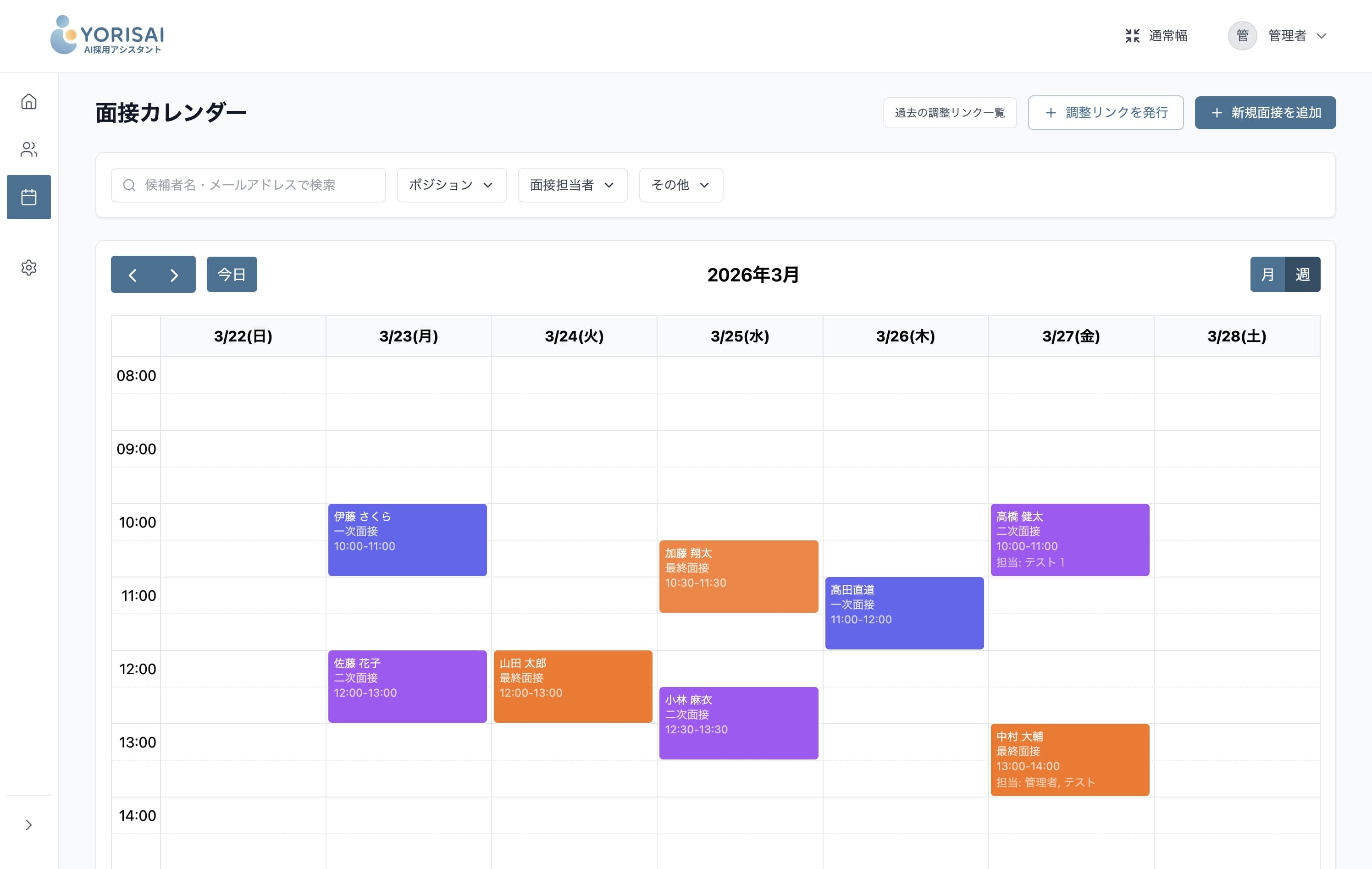Expand sidebar with bottom chevron arrow
The width and height of the screenshot is (1372, 869).
28,825
